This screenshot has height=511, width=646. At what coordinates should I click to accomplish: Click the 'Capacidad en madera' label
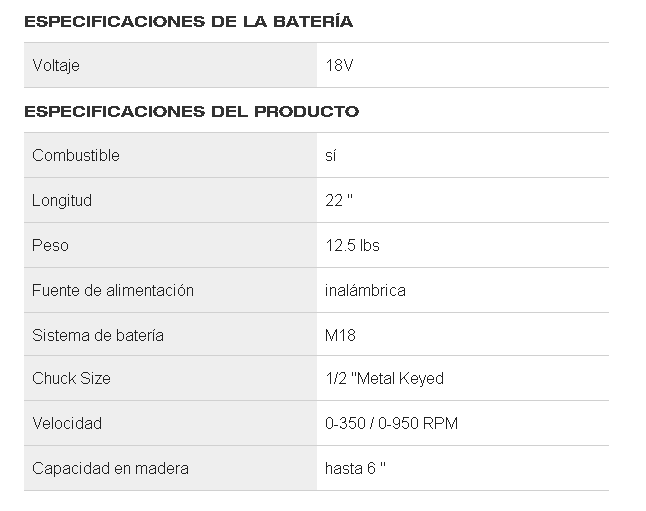[110, 468]
